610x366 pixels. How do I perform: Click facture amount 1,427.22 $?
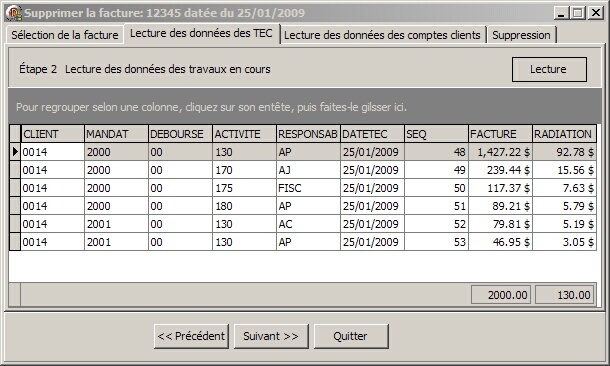[x=500, y=152]
